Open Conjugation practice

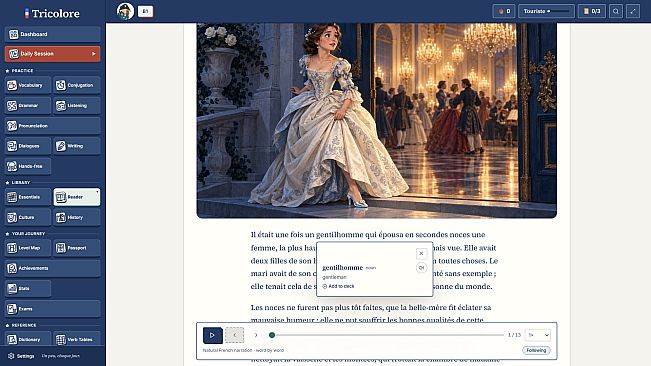[77, 85]
